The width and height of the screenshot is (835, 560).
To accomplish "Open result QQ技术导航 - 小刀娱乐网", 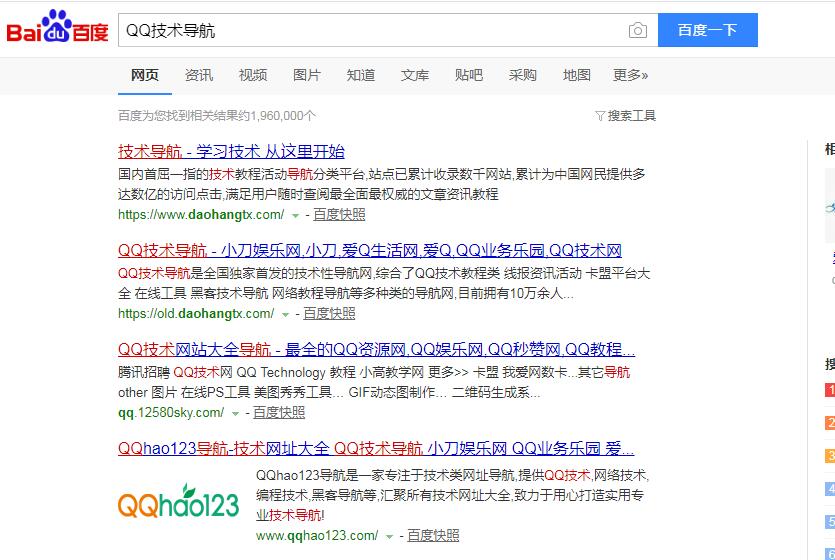I will pyautogui.click(x=370, y=251).
